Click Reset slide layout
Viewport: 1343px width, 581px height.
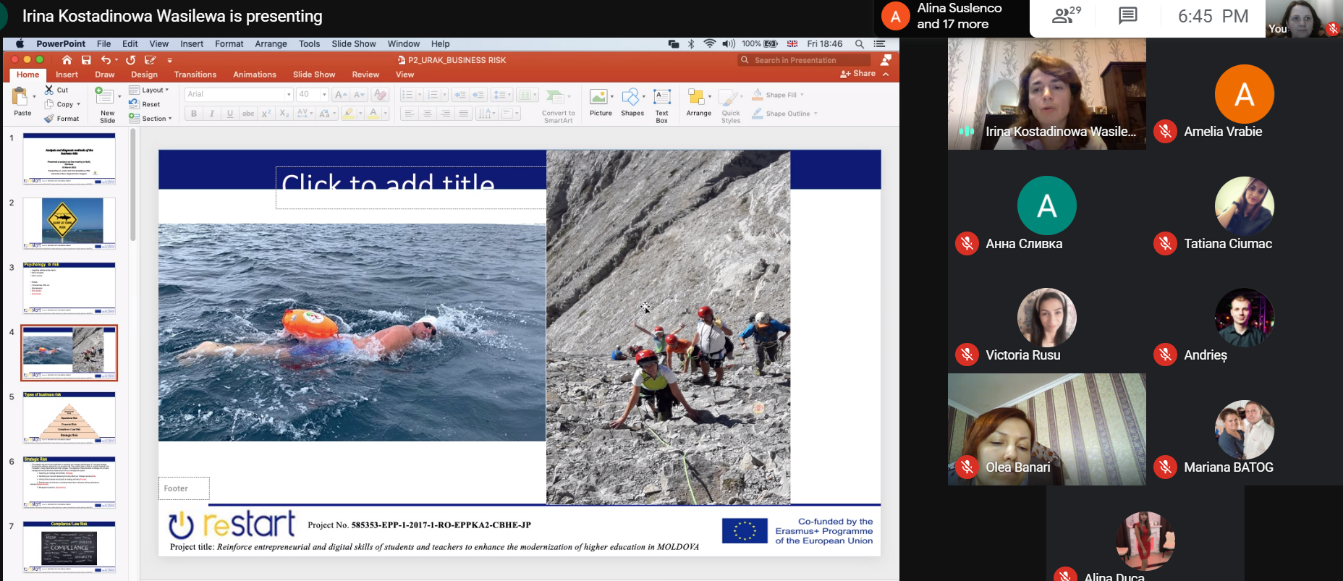tap(145, 104)
